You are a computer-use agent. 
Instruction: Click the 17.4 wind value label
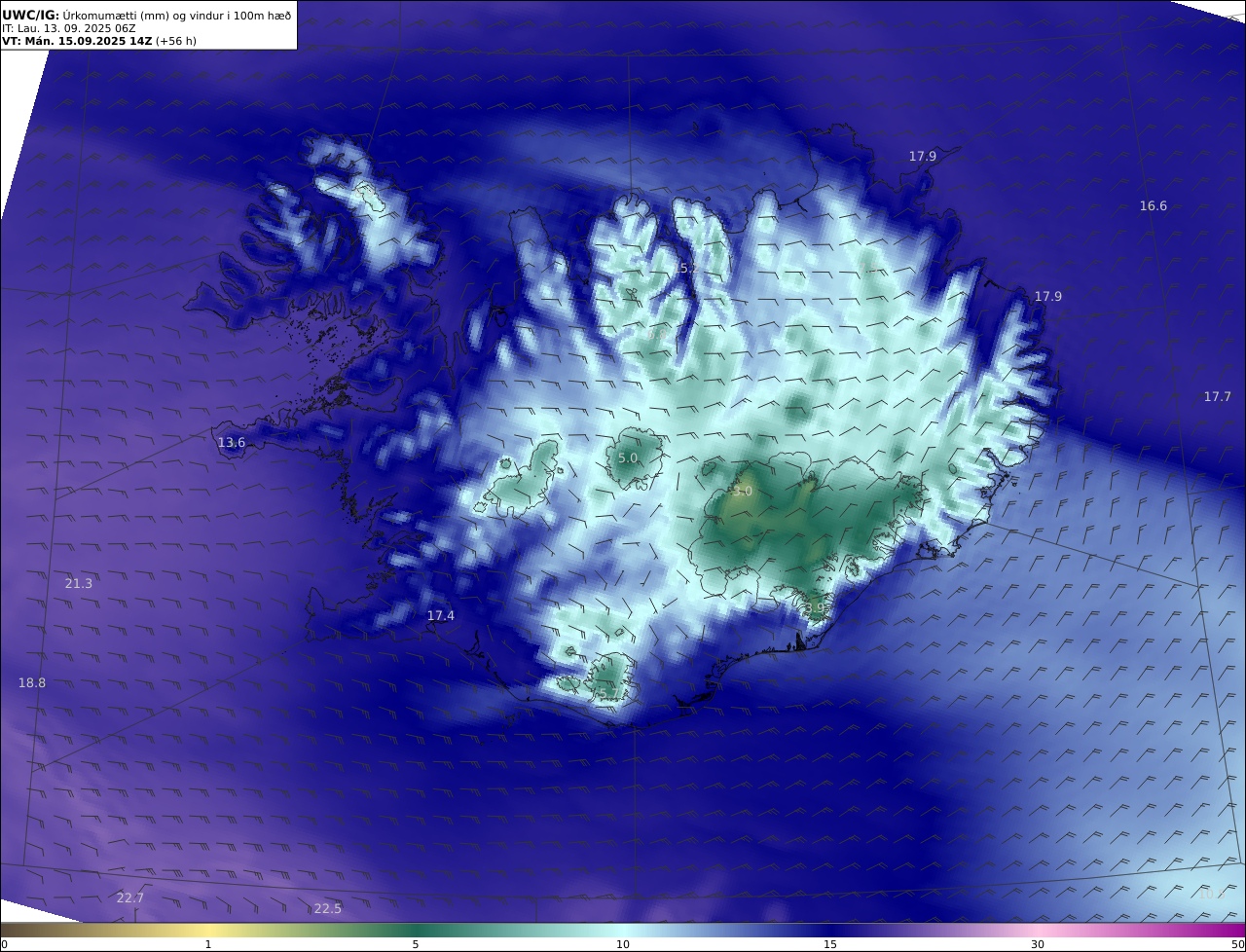pyautogui.click(x=441, y=615)
